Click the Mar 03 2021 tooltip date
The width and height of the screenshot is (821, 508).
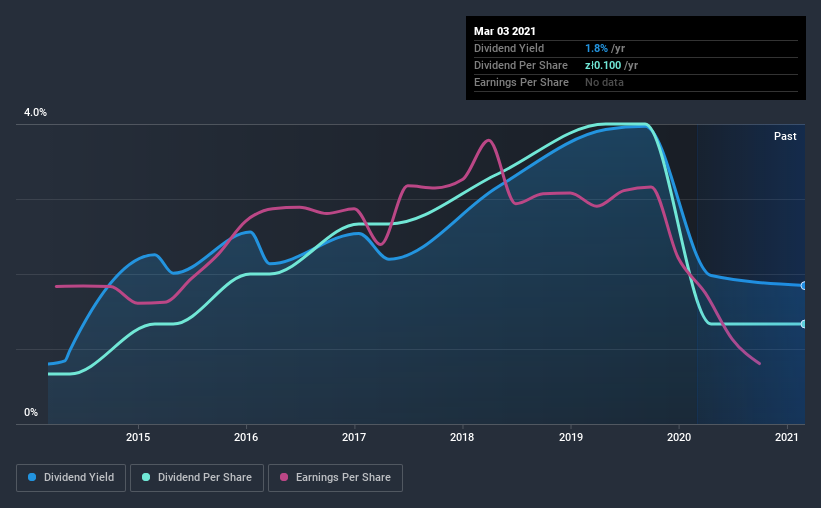505,31
